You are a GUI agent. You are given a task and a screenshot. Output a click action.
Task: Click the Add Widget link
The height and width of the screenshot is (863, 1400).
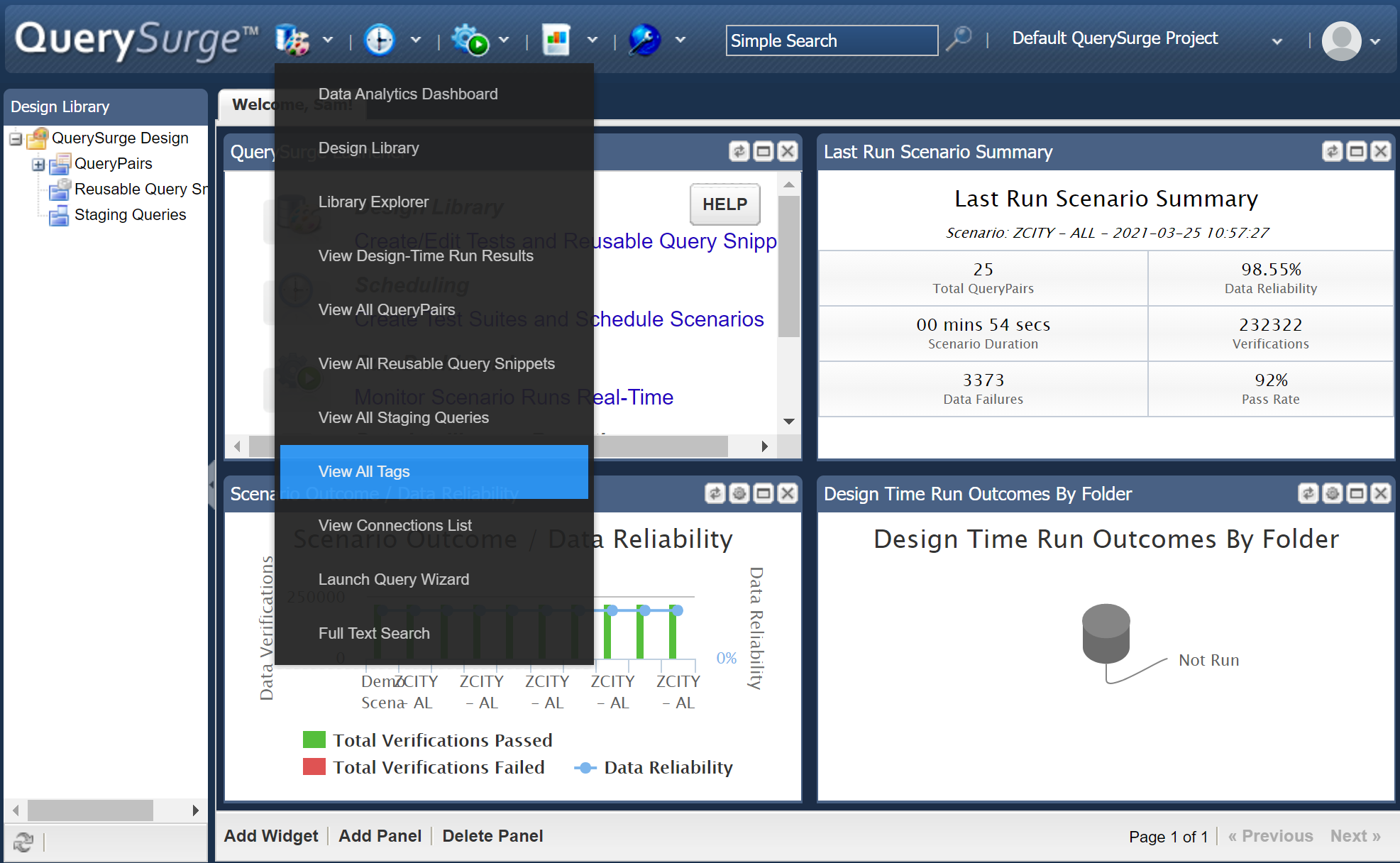click(x=270, y=836)
